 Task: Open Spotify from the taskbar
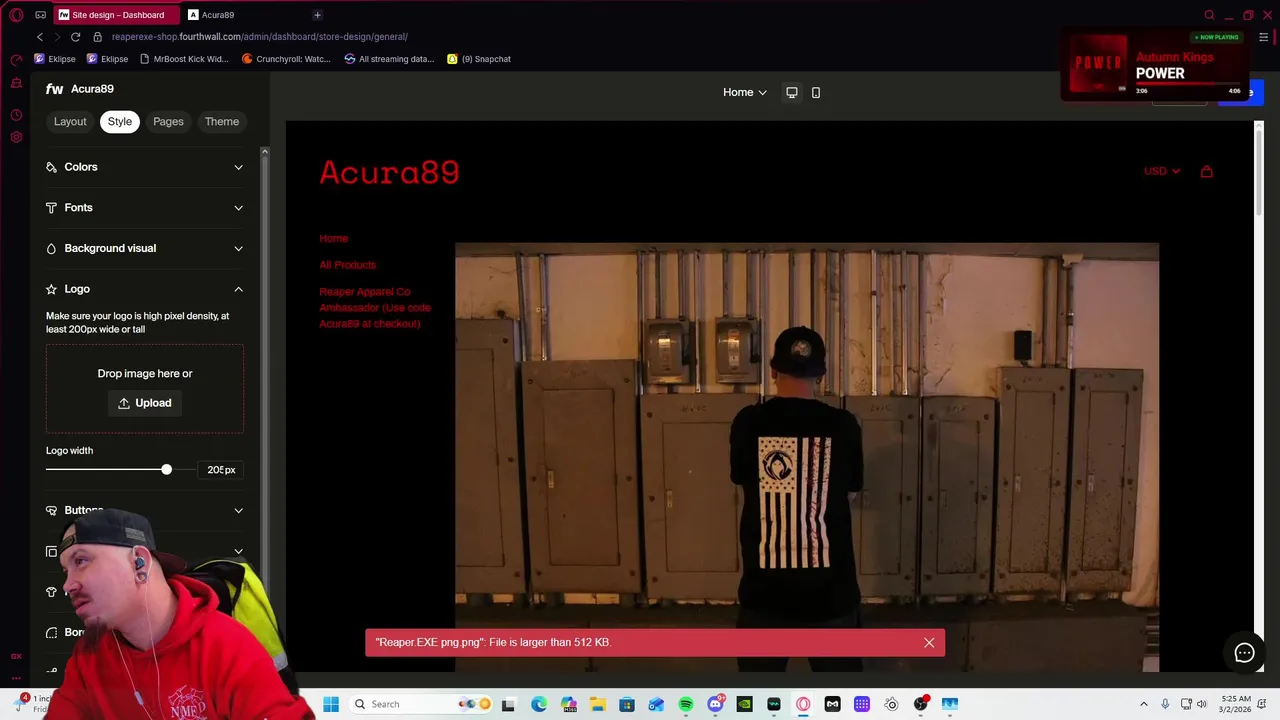[685, 704]
